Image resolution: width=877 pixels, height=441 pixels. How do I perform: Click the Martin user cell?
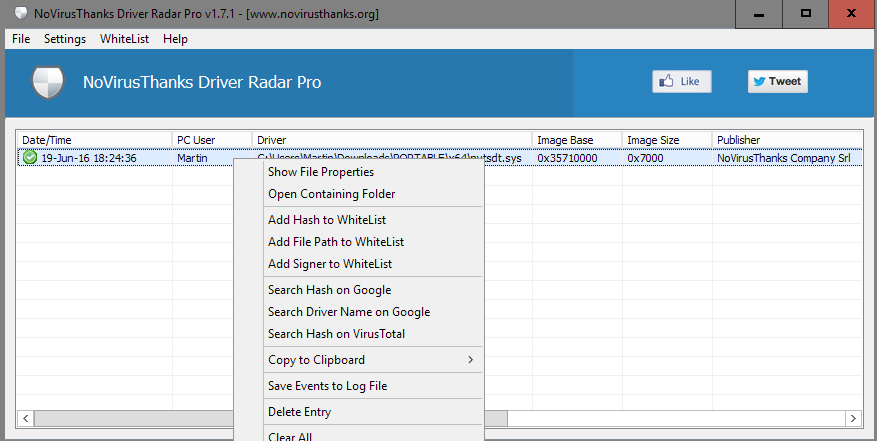point(192,158)
